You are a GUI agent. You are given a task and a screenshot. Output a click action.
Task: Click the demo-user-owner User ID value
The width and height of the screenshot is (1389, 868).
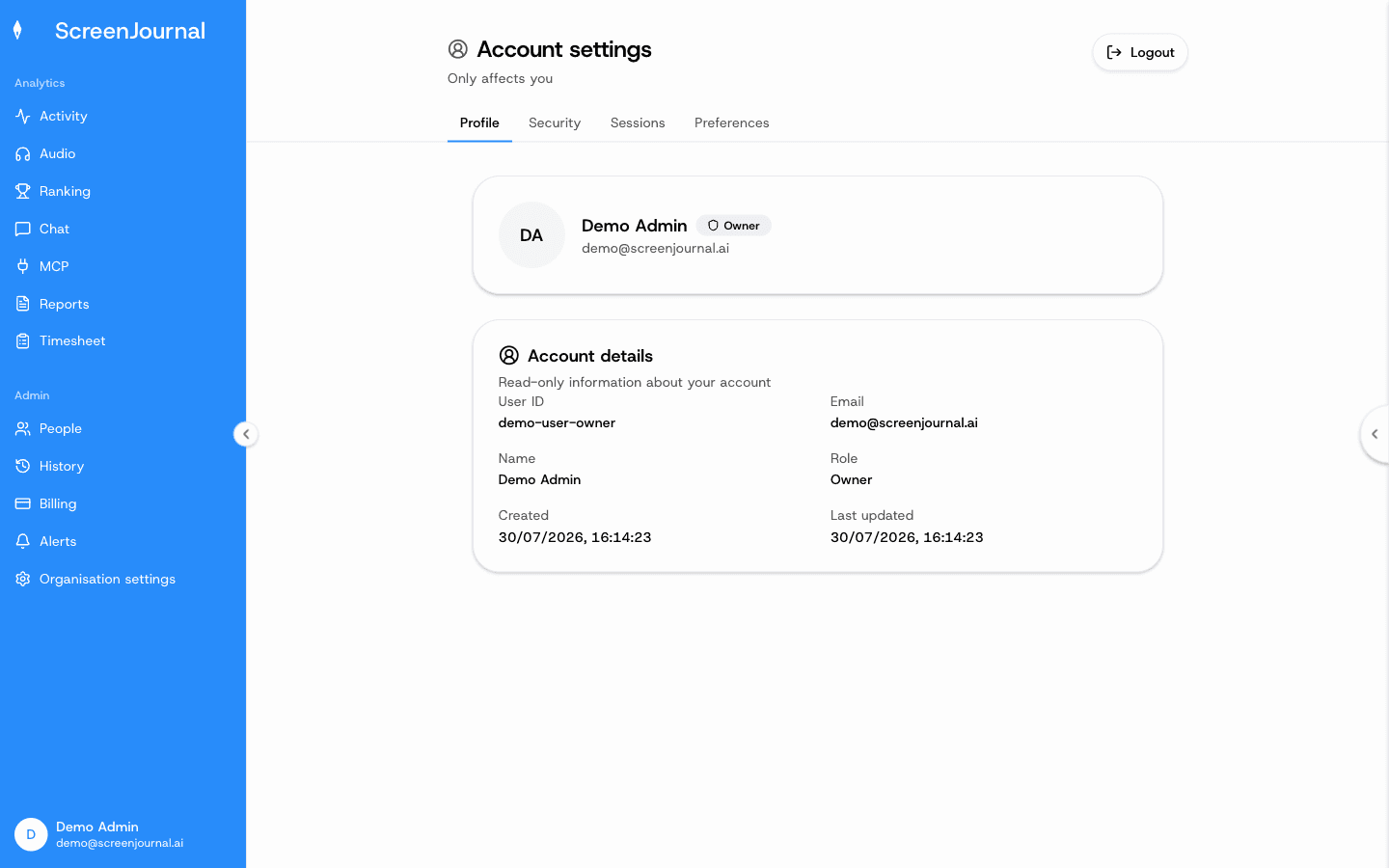557,422
